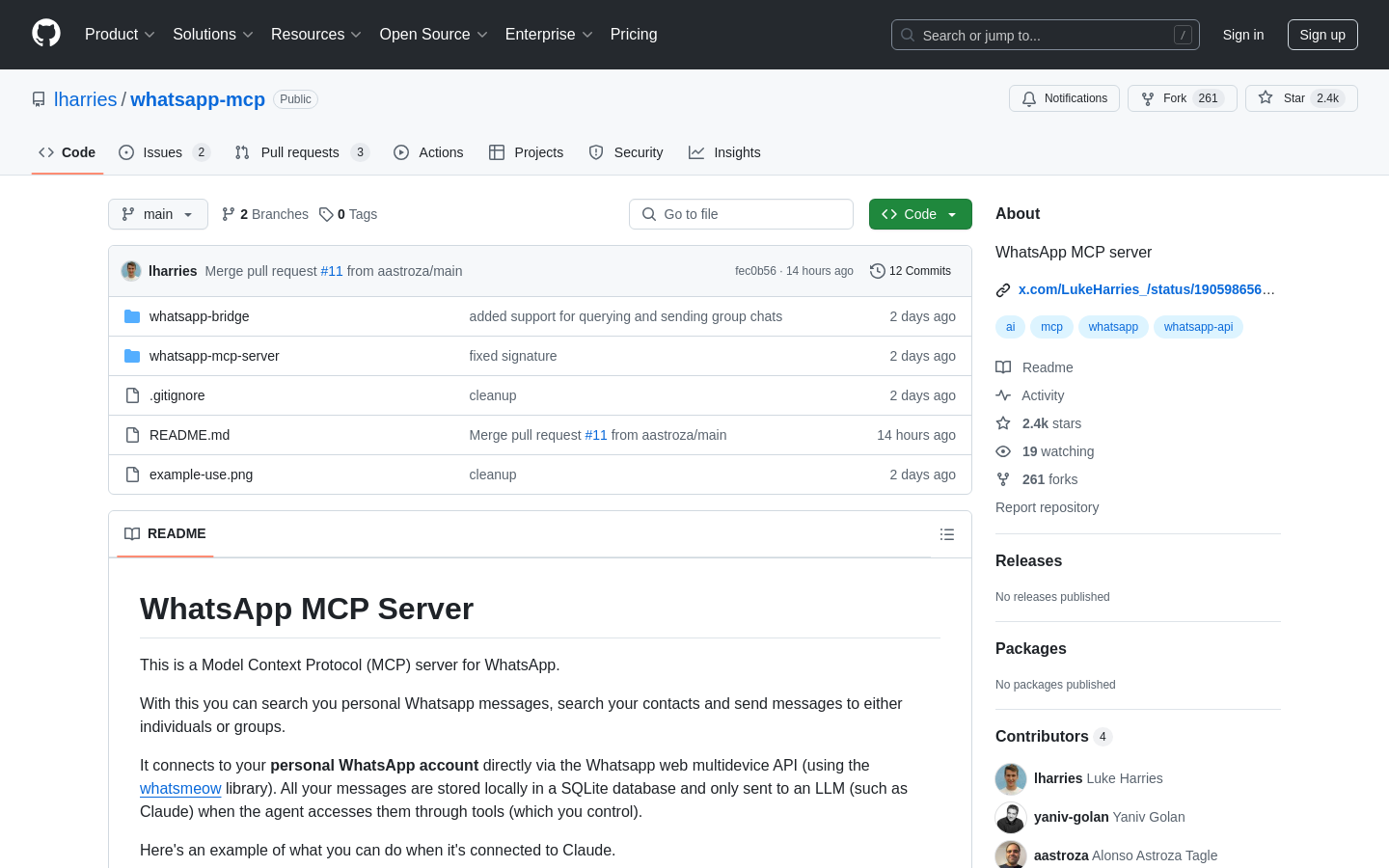Switch to the Actions tab
1389x868 pixels.
point(429,152)
